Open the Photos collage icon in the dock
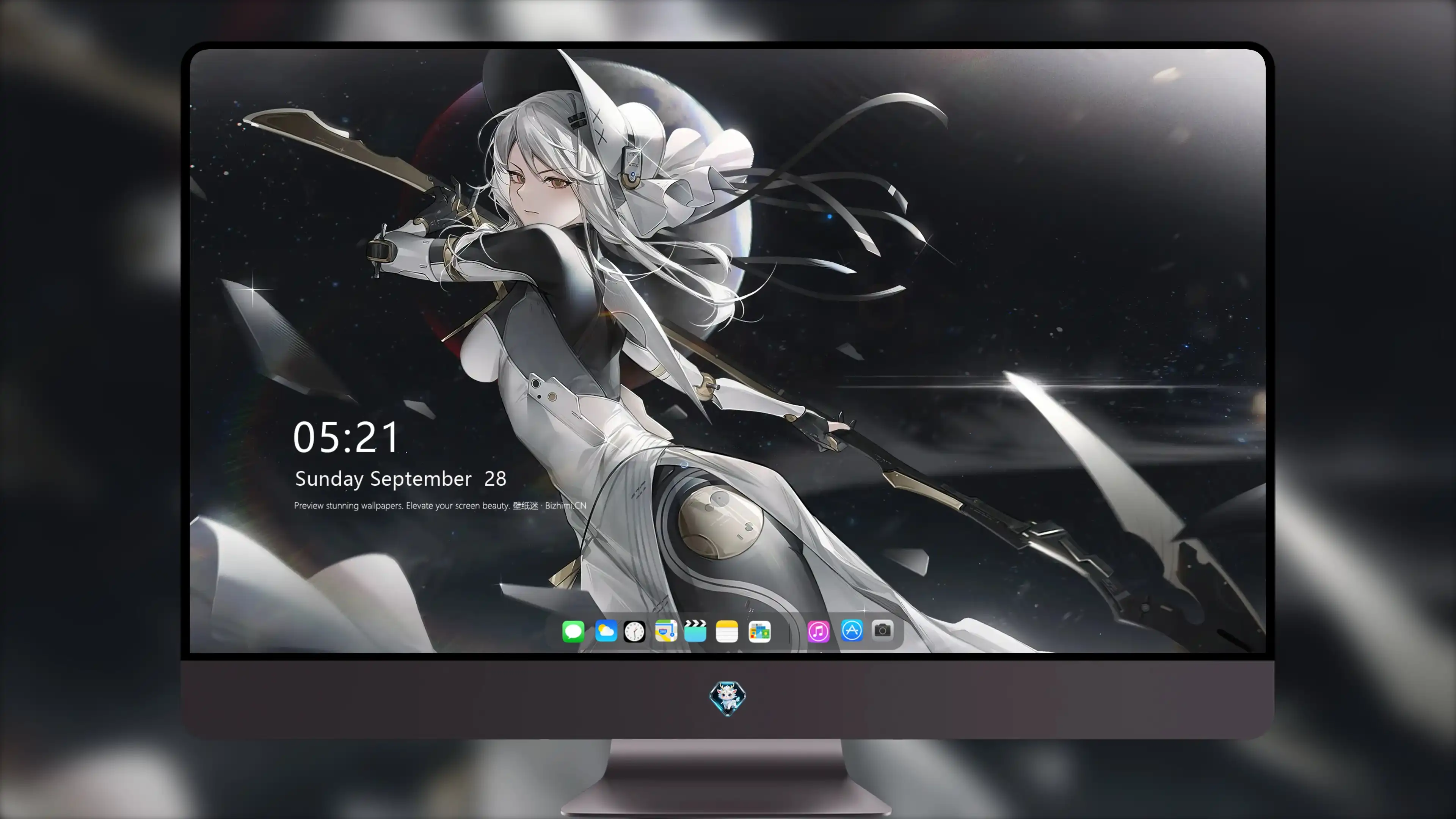The width and height of the screenshot is (1456, 819). pos(759,631)
